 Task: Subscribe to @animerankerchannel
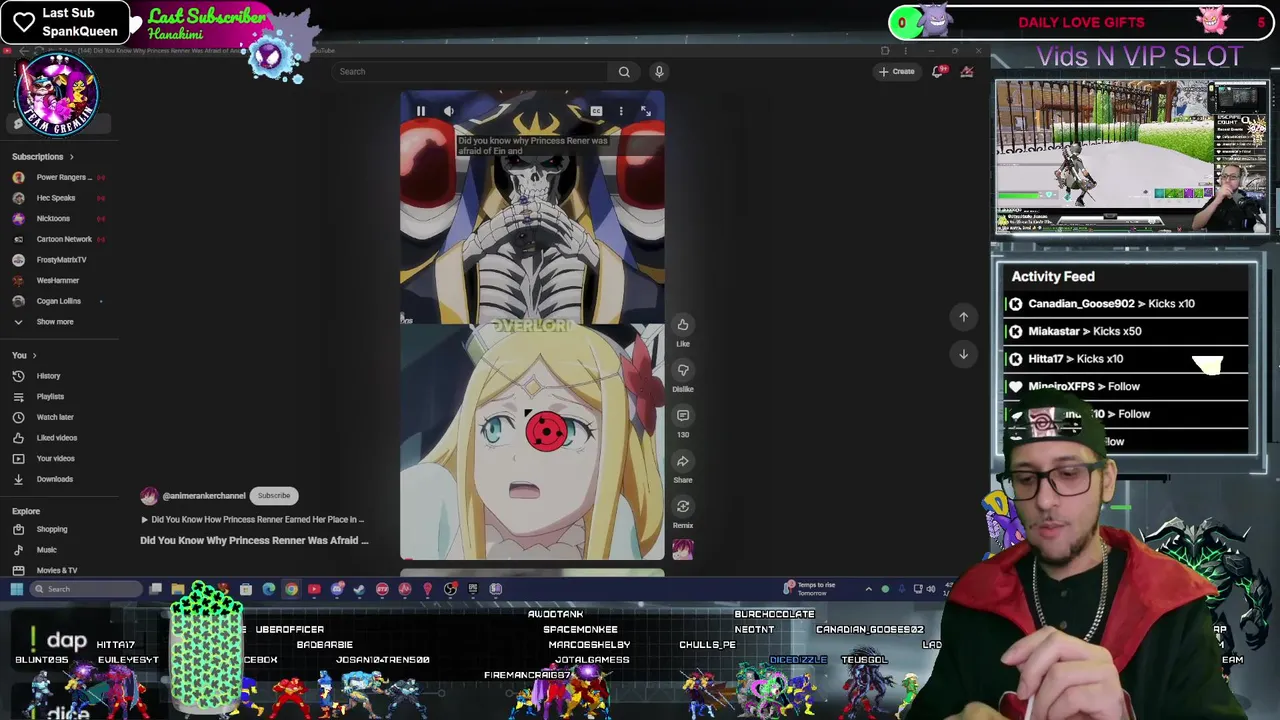(273, 496)
